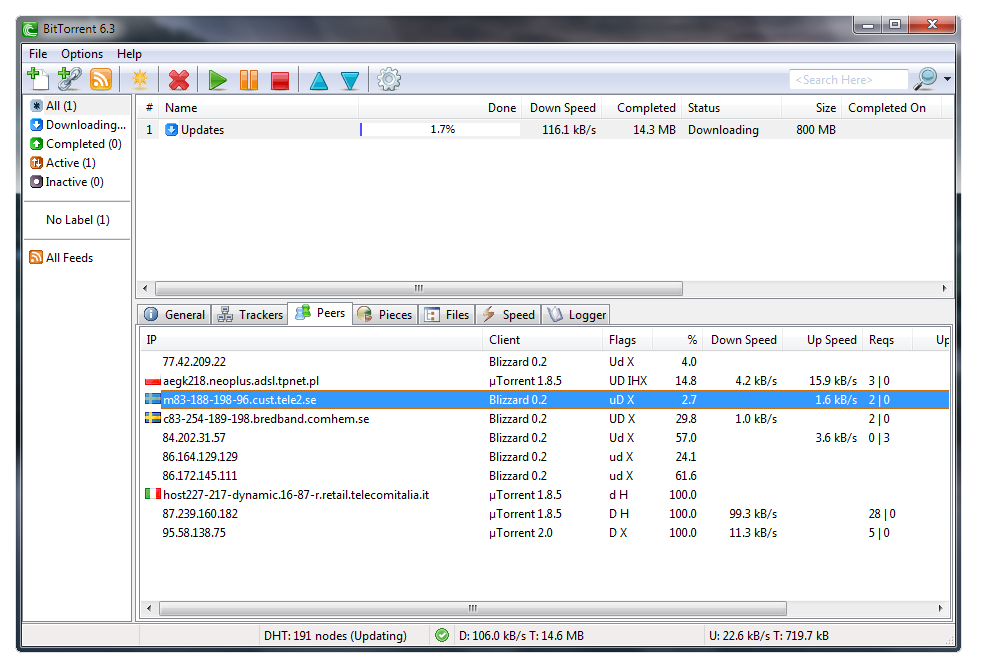Open the search engine dropdown arrow
981x672 pixels.
click(947, 79)
